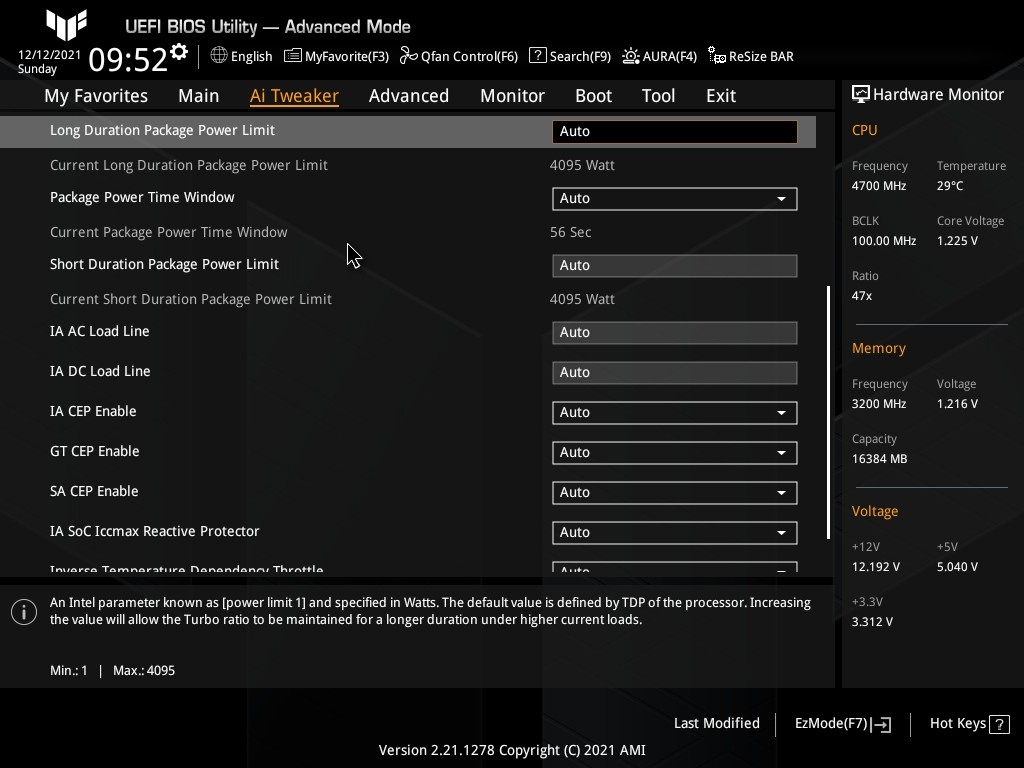Click Short Duration Package Power Limit field
This screenshot has width=1024, height=768.
point(675,266)
